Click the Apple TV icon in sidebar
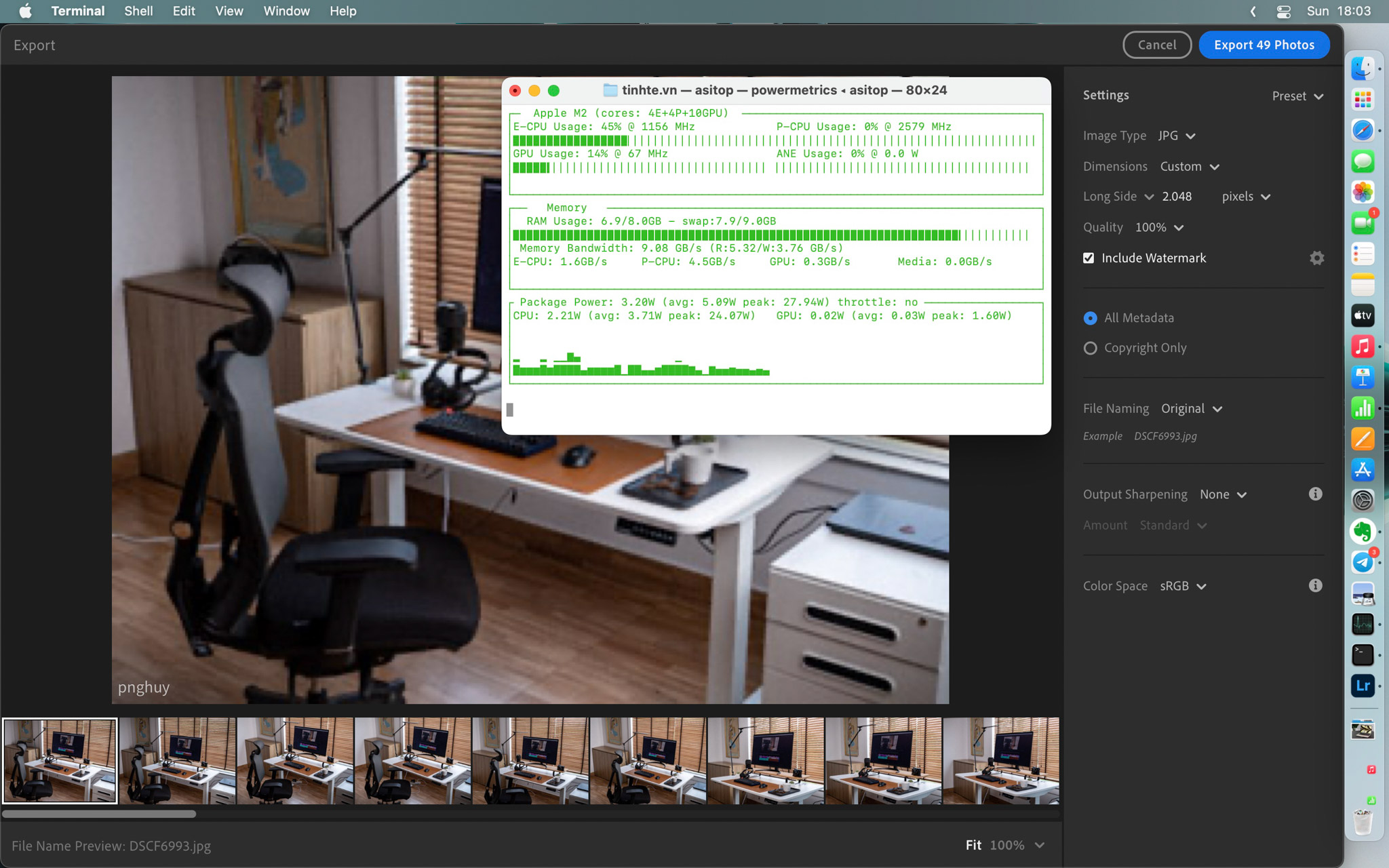 click(1362, 314)
